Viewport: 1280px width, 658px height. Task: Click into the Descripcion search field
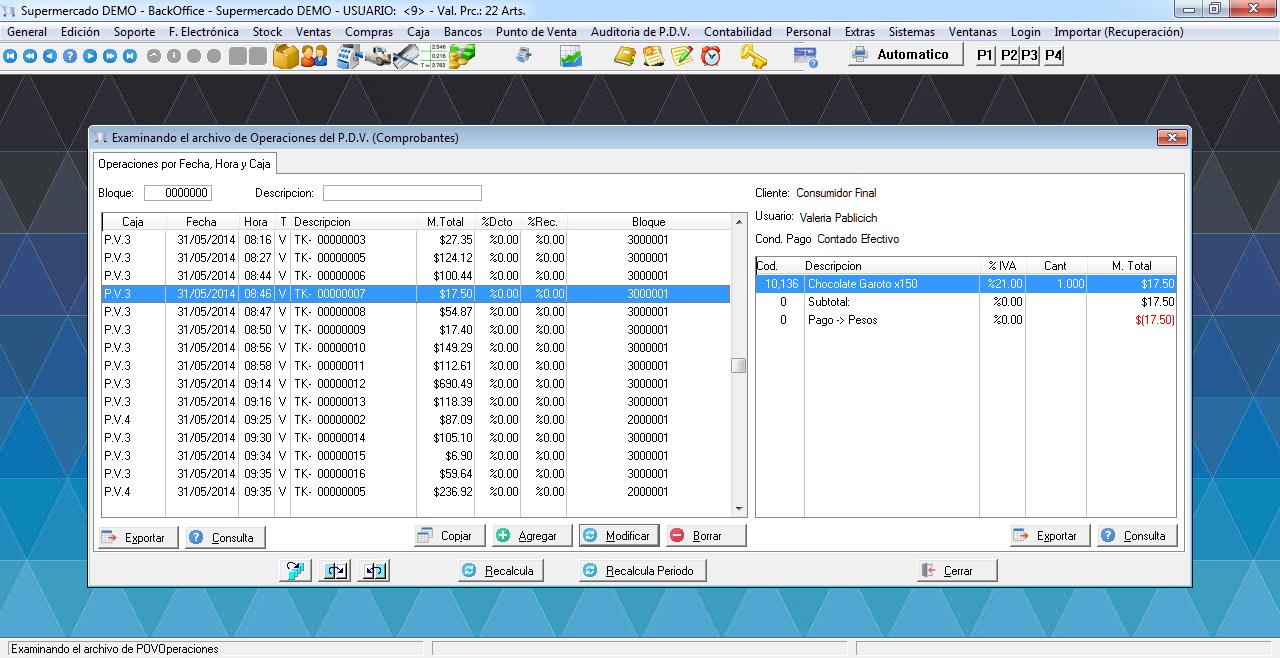tap(402, 193)
